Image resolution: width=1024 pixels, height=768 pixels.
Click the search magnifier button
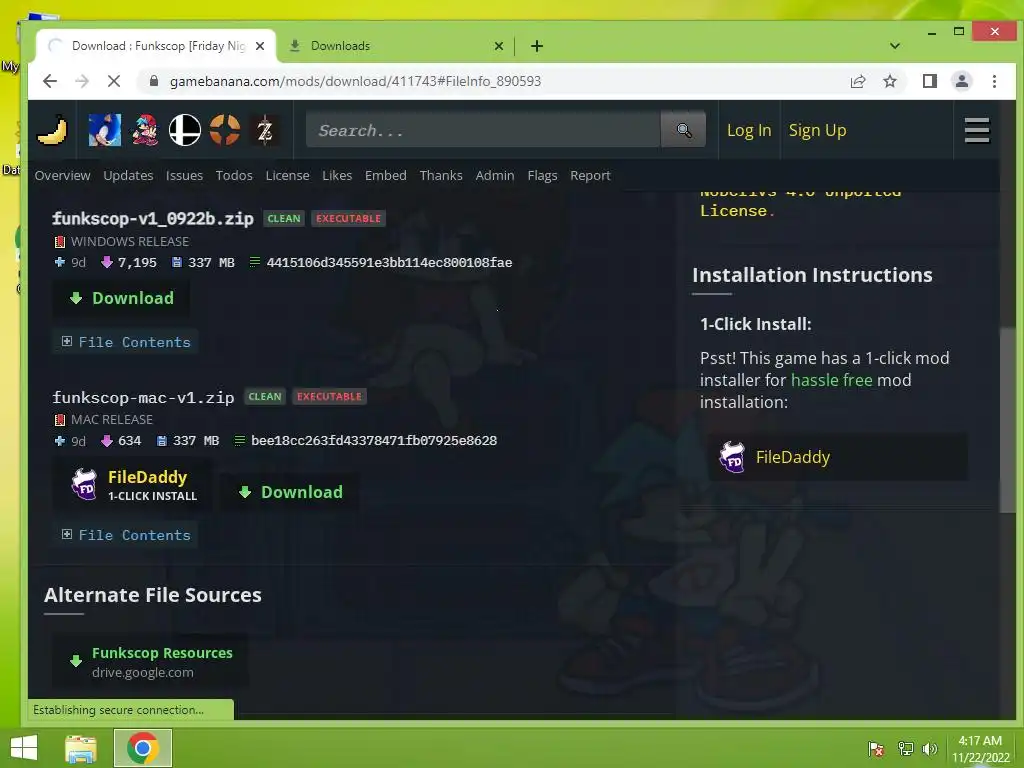pyautogui.click(x=683, y=130)
